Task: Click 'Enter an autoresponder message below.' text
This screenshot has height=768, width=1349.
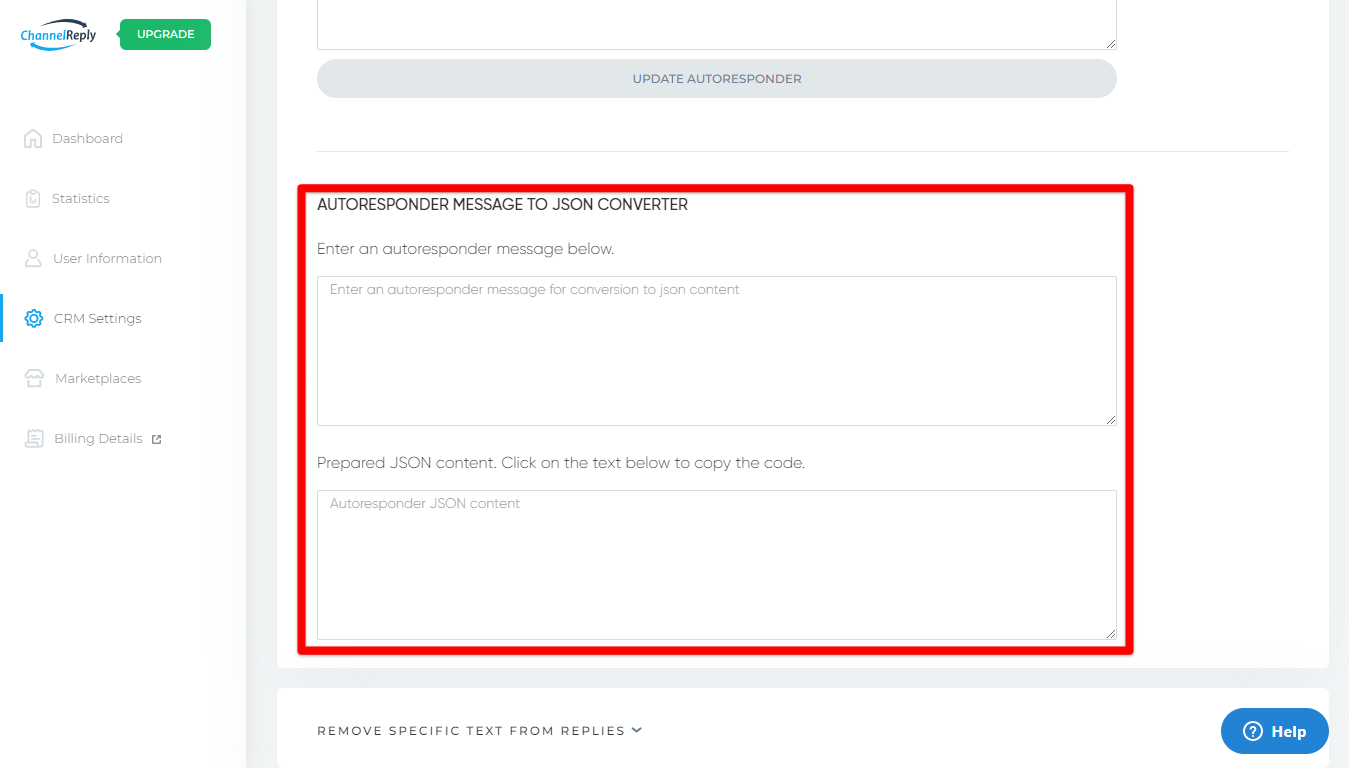Action: [x=465, y=249]
